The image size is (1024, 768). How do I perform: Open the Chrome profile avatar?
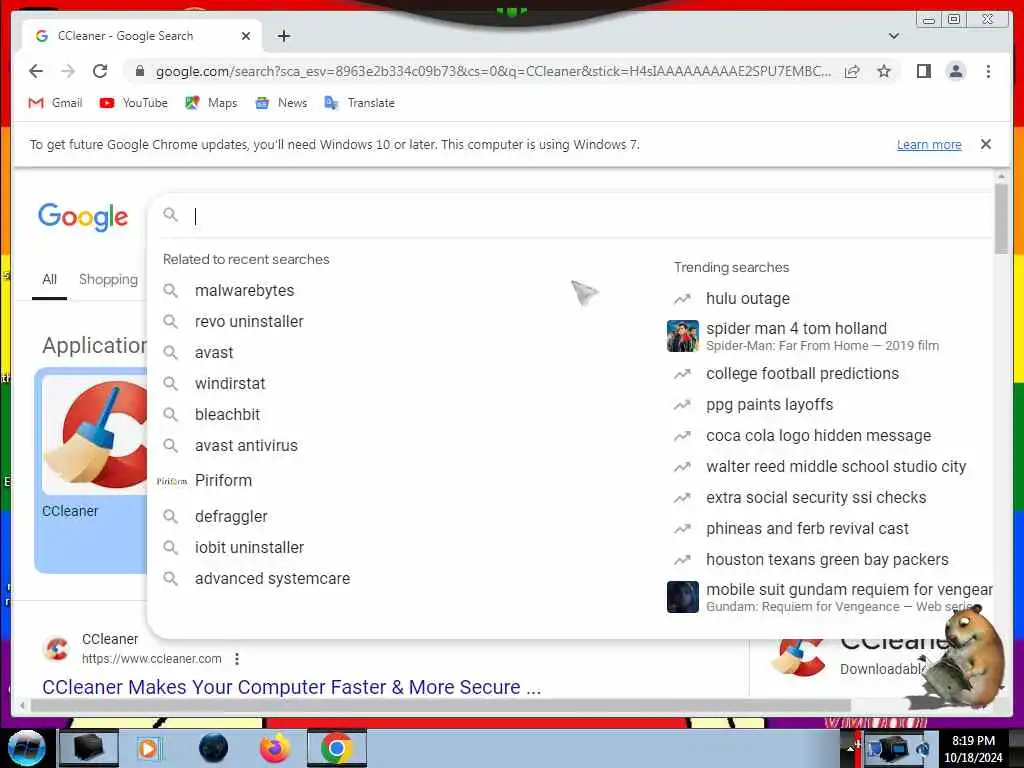point(955,71)
